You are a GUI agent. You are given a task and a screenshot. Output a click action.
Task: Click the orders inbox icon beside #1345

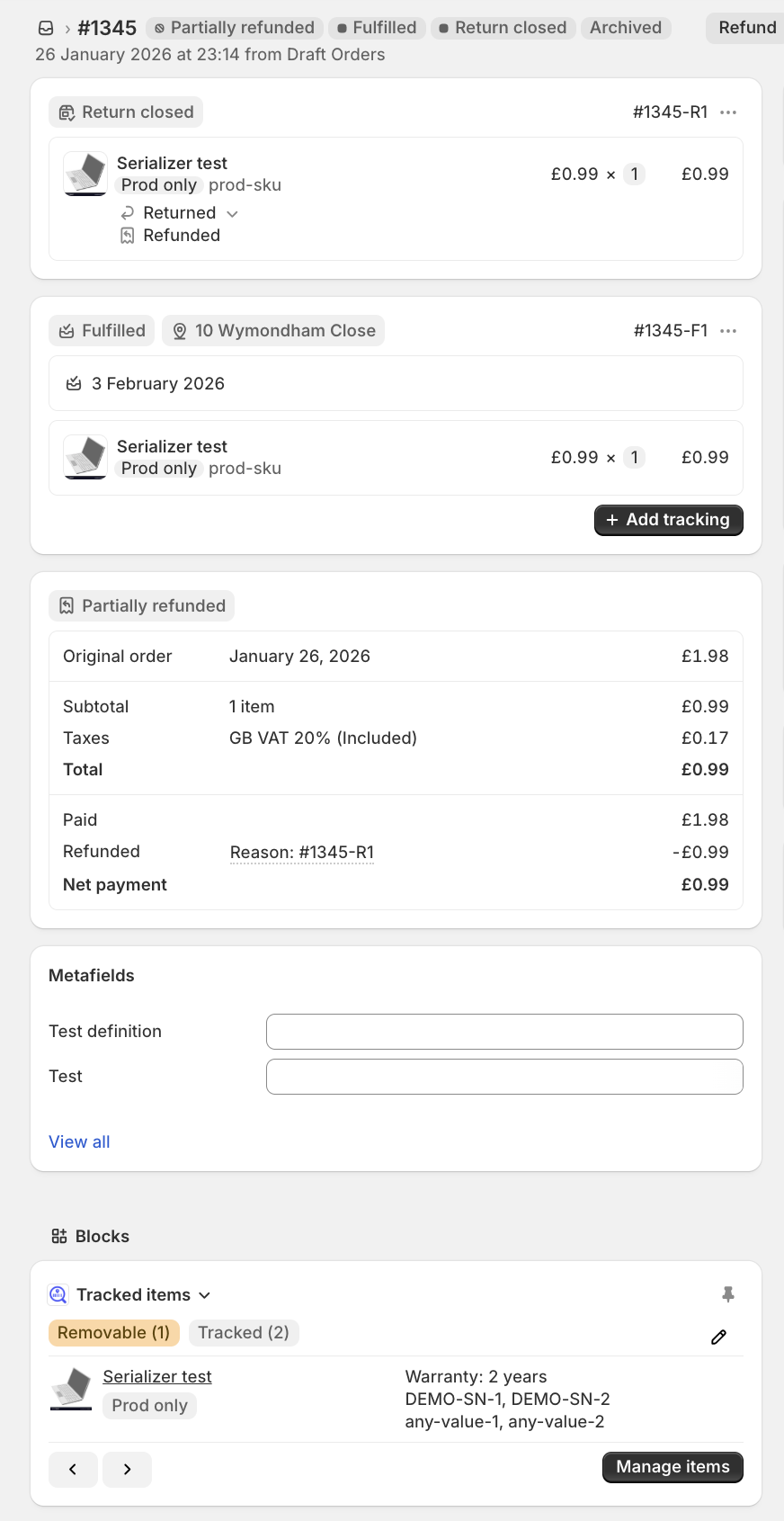click(46, 29)
